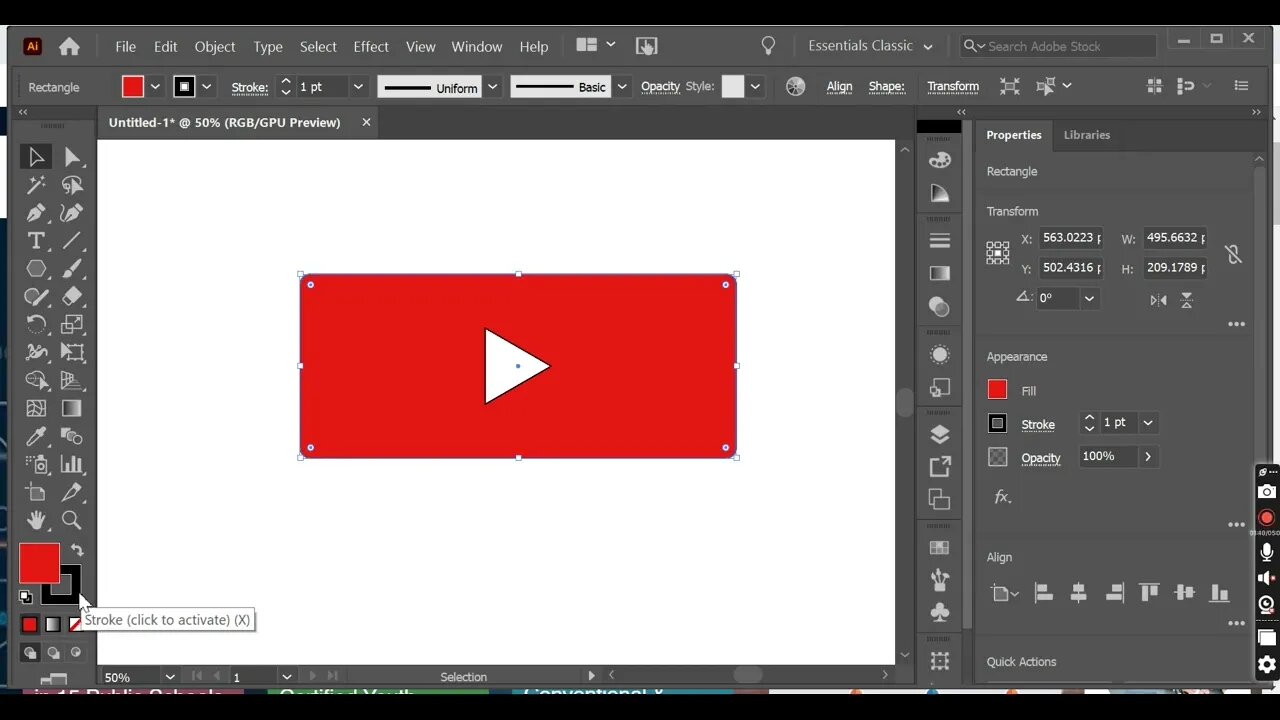Select the Hand tool
This screenshot has width=1280, height=720.
click(x=36, y=520)
